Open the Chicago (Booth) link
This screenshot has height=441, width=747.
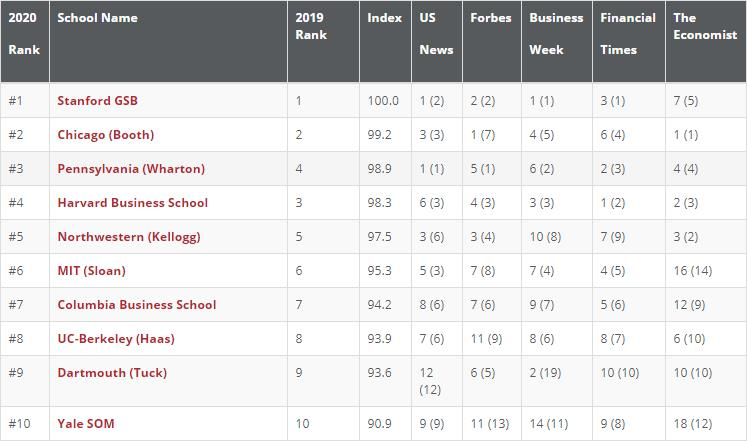pyautogui.click(x=106, y=135)
